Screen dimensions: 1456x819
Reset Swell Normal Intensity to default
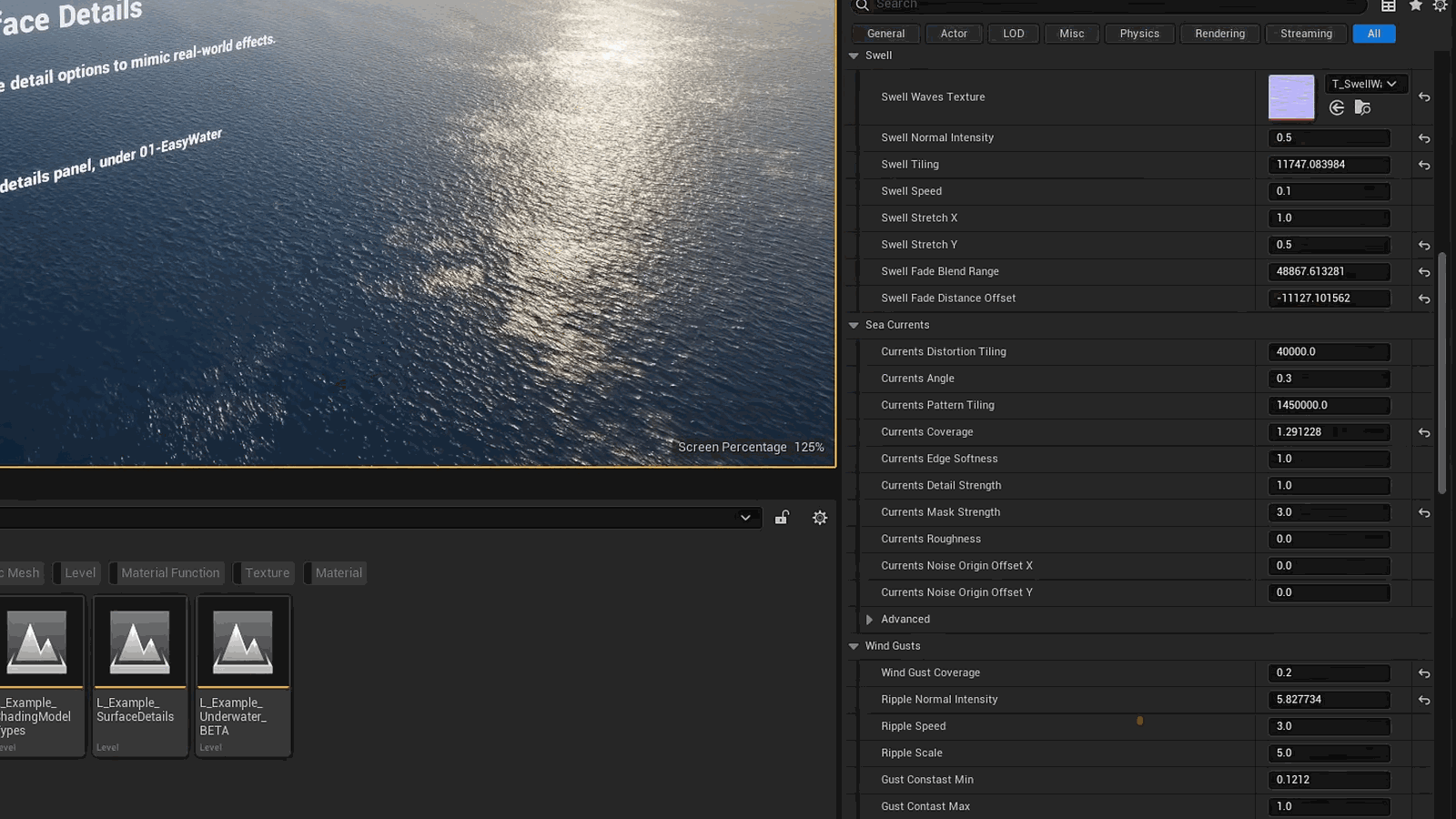coord(1424,138)
